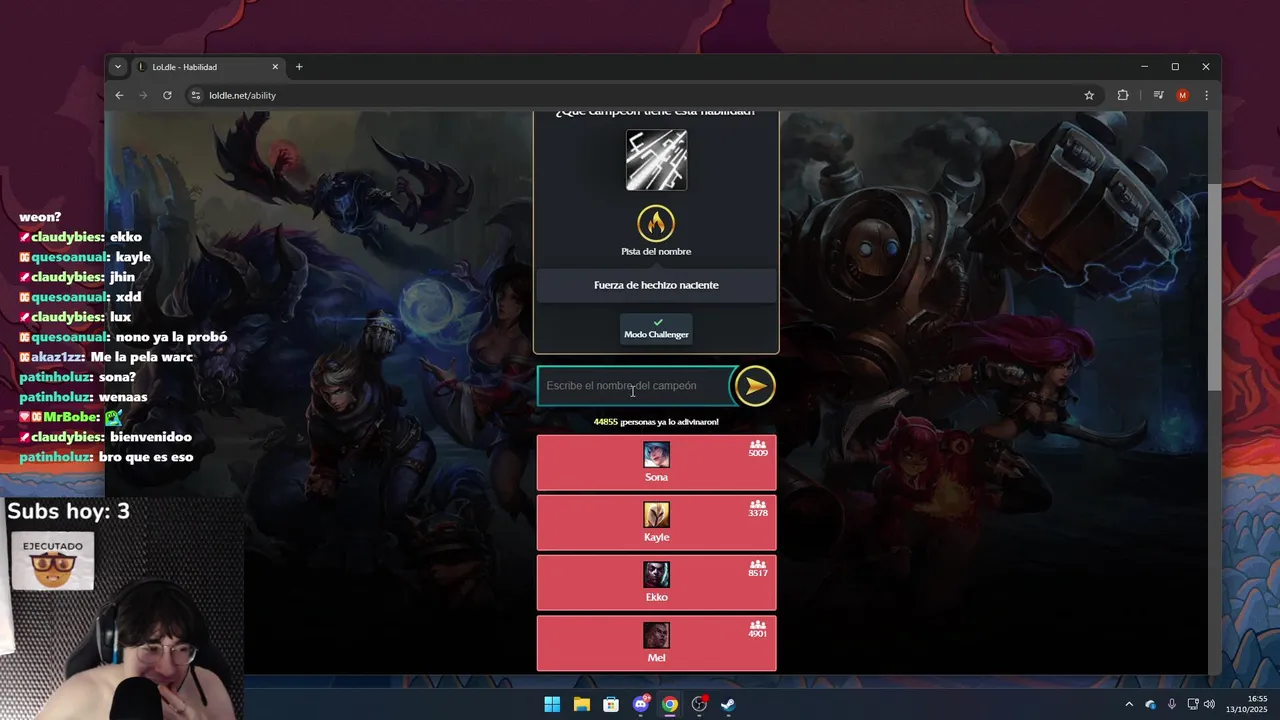Select the LoLdle - Habilidad tab

click(x=207, y=67)
